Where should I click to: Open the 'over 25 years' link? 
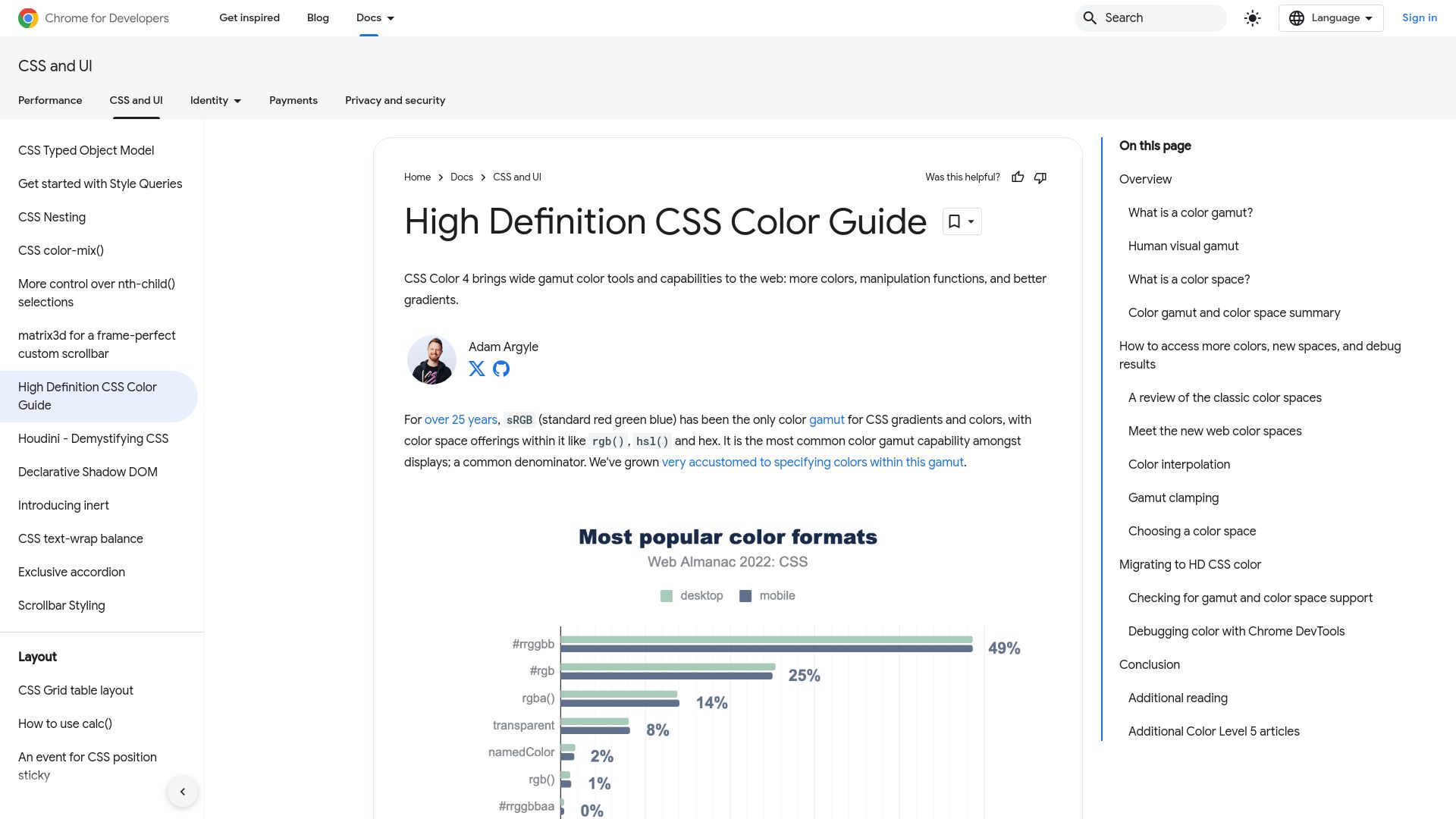coord(461,420)
